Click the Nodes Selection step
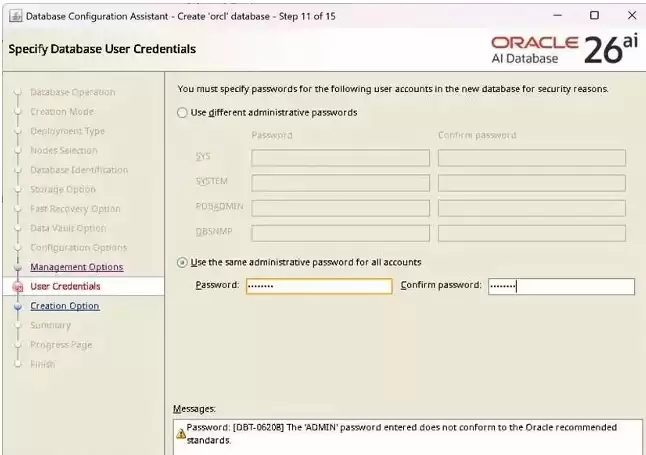646x455 pixels. [x=64, y=150]
